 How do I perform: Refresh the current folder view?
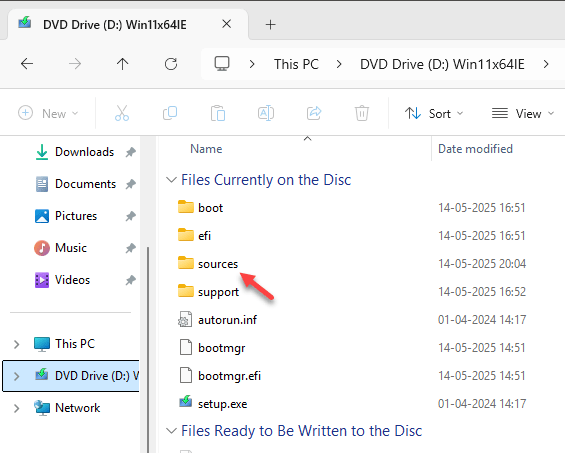click(x=171, y=64)
